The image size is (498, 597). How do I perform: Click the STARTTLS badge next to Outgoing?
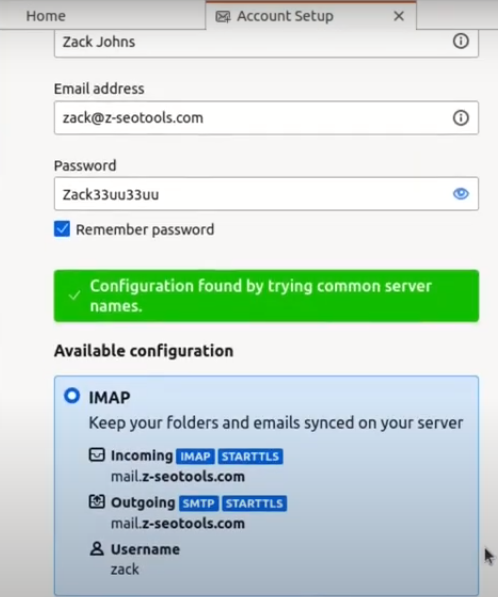pos(254,503)
